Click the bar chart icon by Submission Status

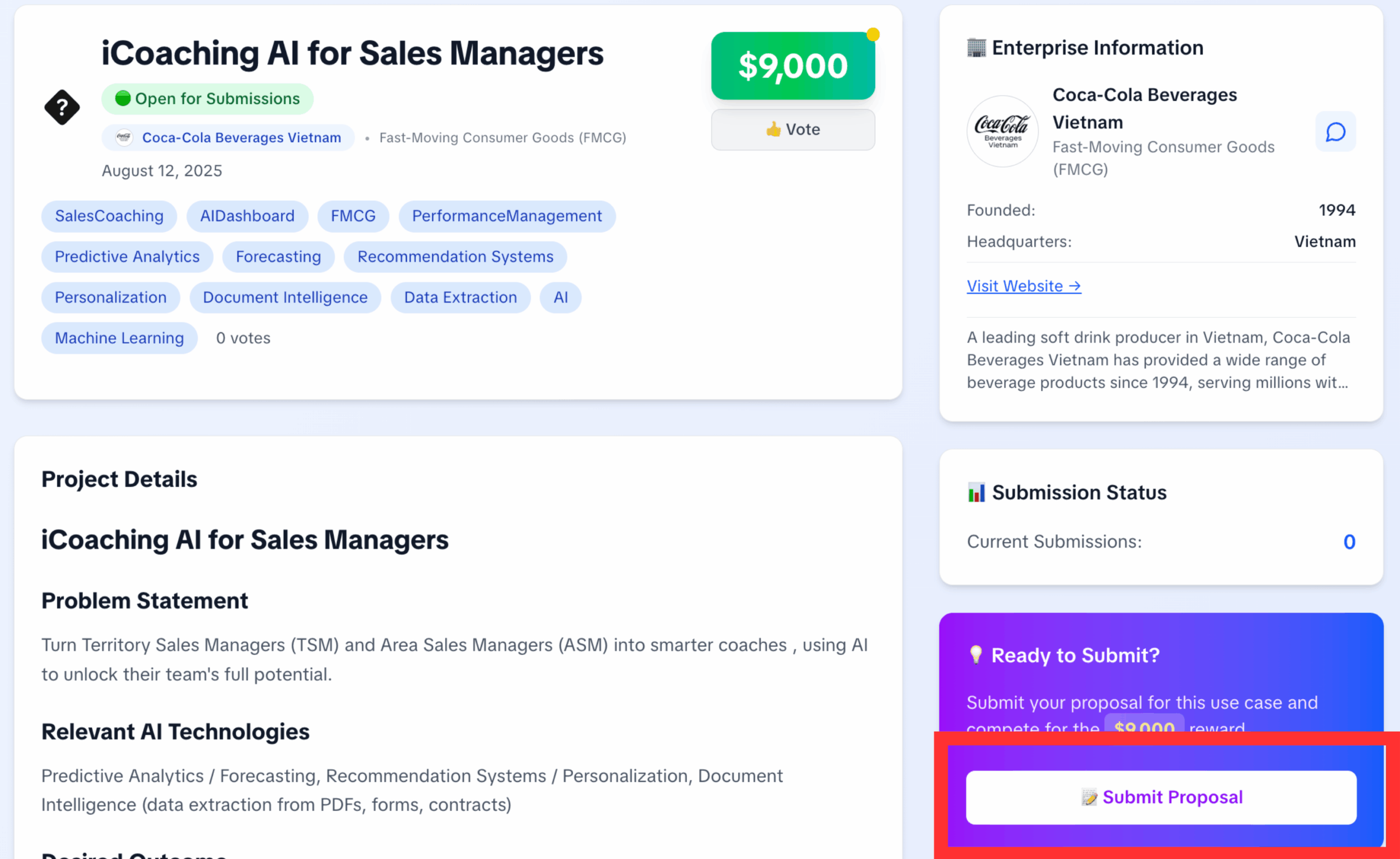tap(976, 492)
